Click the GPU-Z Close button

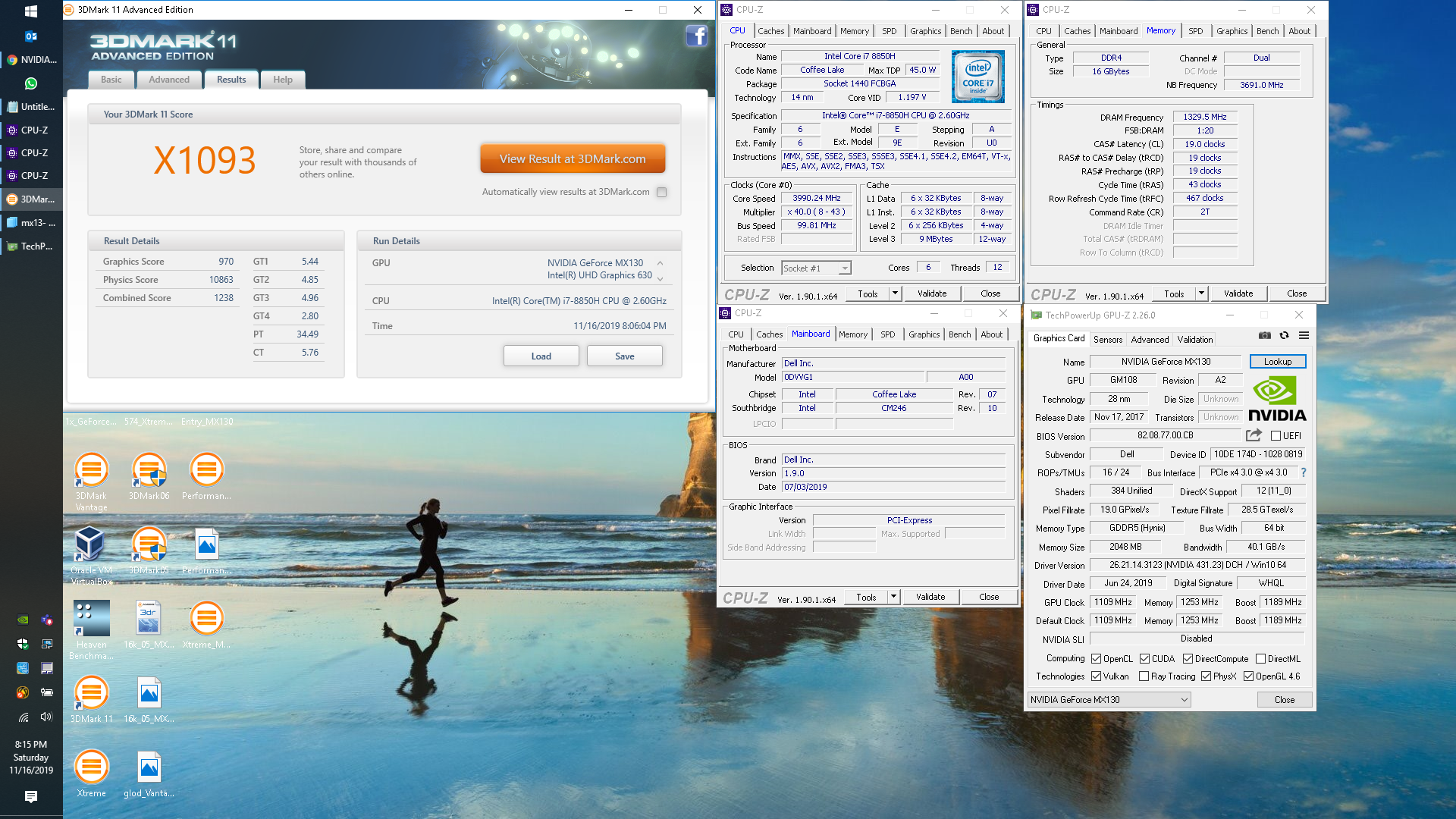1285,700
